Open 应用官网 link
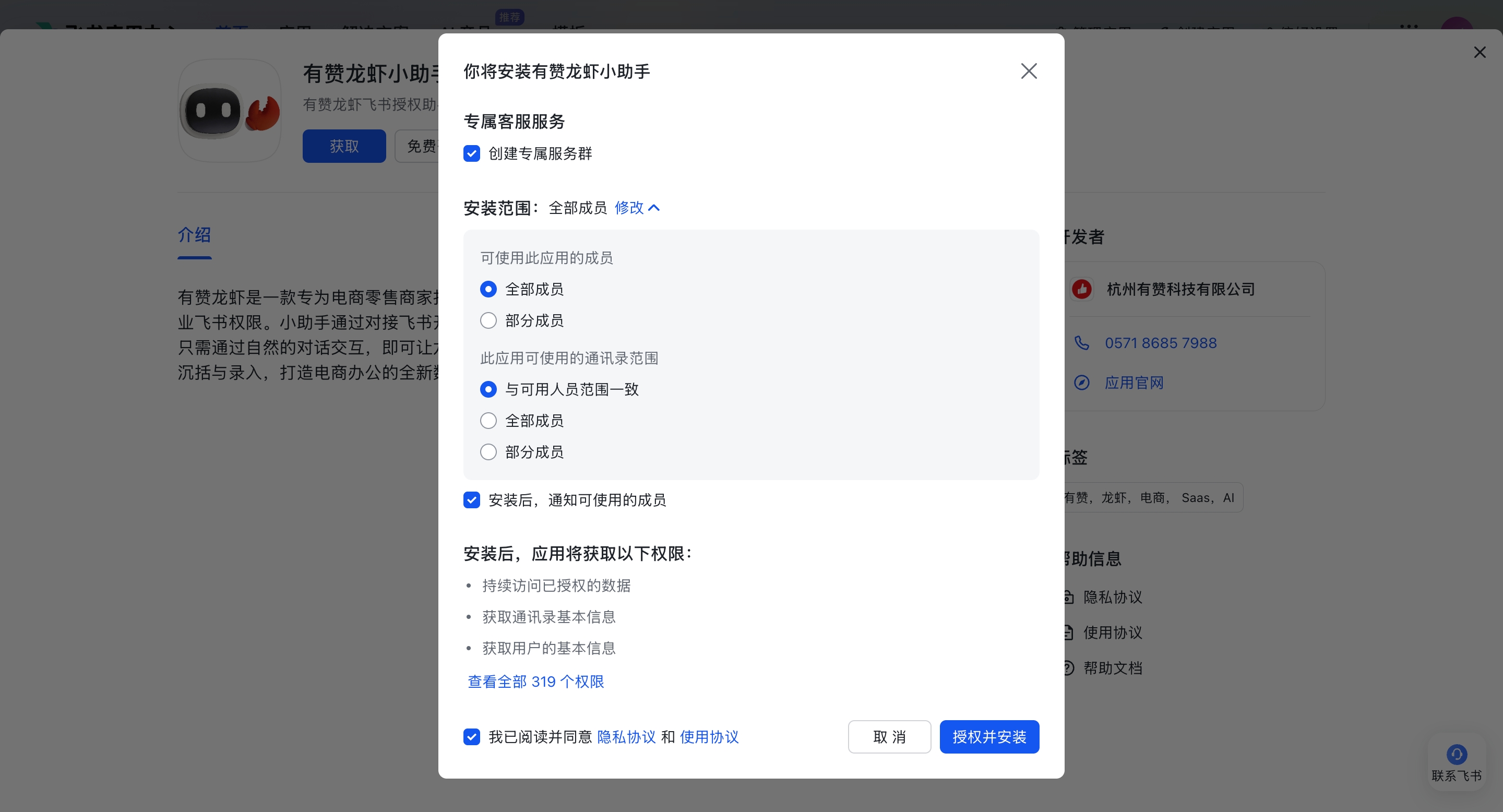 pos(1134,383)
